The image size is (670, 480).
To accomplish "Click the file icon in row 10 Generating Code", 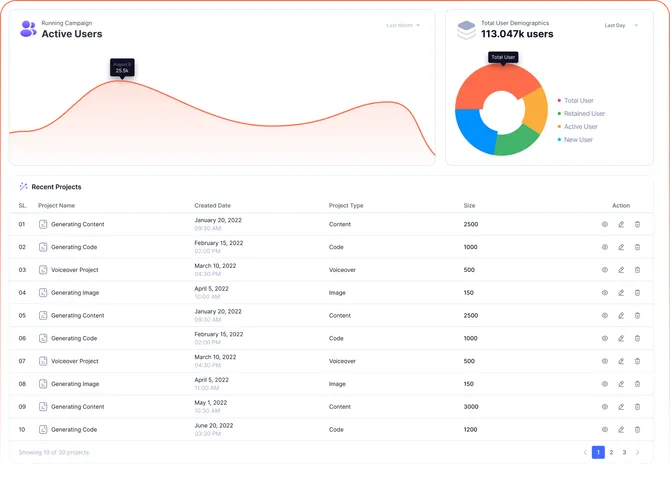I will [x=43, y=429].
